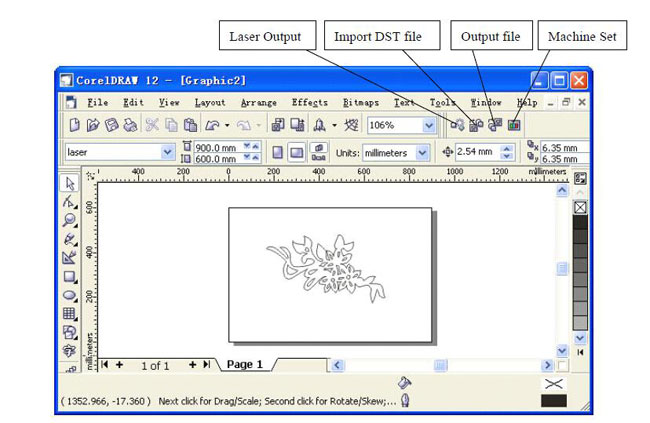Viewport: 650px width, 423px height.
Task: Switch to the Page 1 tab
Action: [x=245, y=365]
